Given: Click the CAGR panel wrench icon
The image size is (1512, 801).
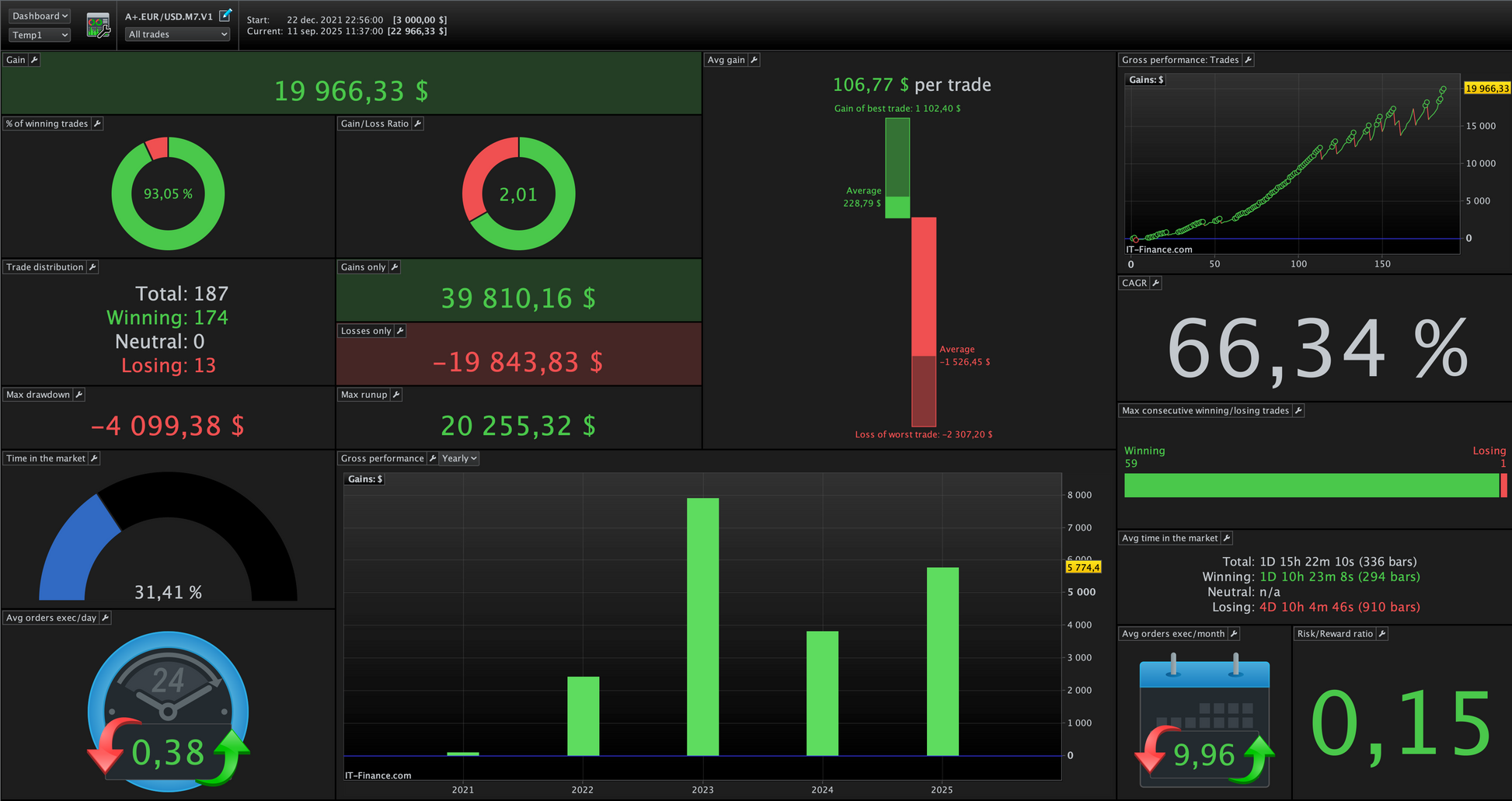Looking at the screenshot, I should 1155,283.
